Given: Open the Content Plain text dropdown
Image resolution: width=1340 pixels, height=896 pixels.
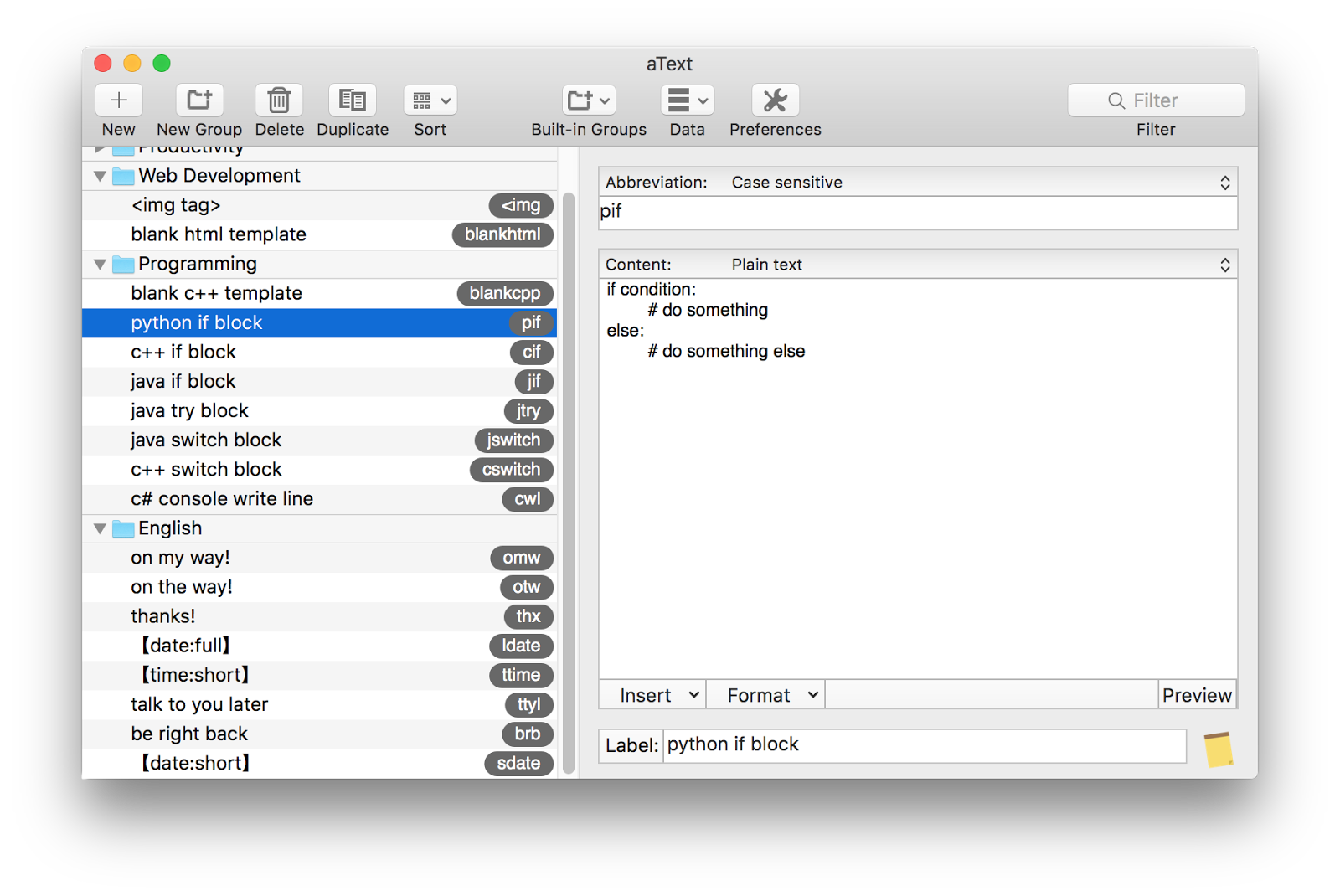Looking at the screenshot, I should coord(918,265).
